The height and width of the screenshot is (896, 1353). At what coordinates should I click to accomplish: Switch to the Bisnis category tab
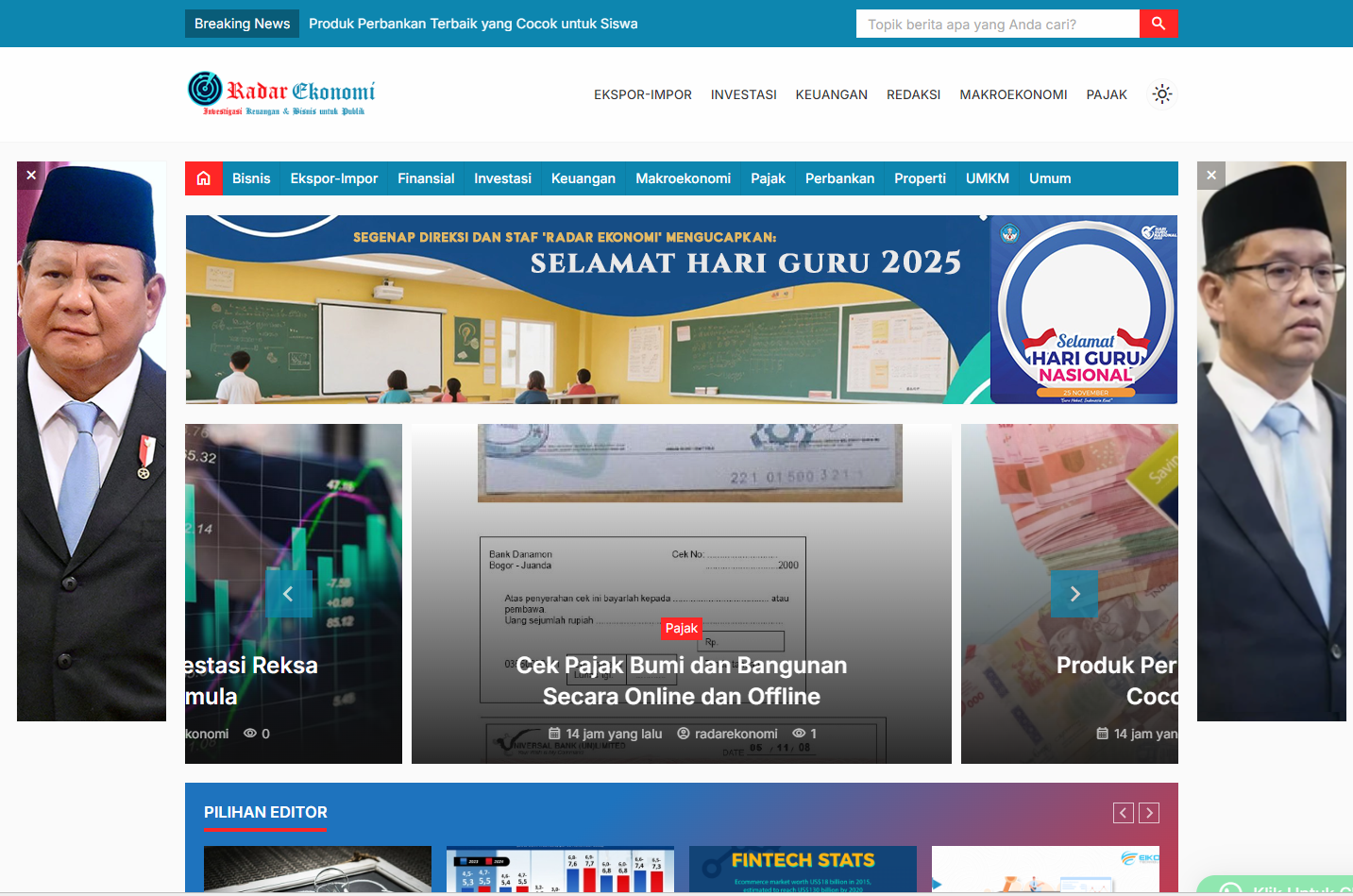pyautogui.click(x=251, y=178)
